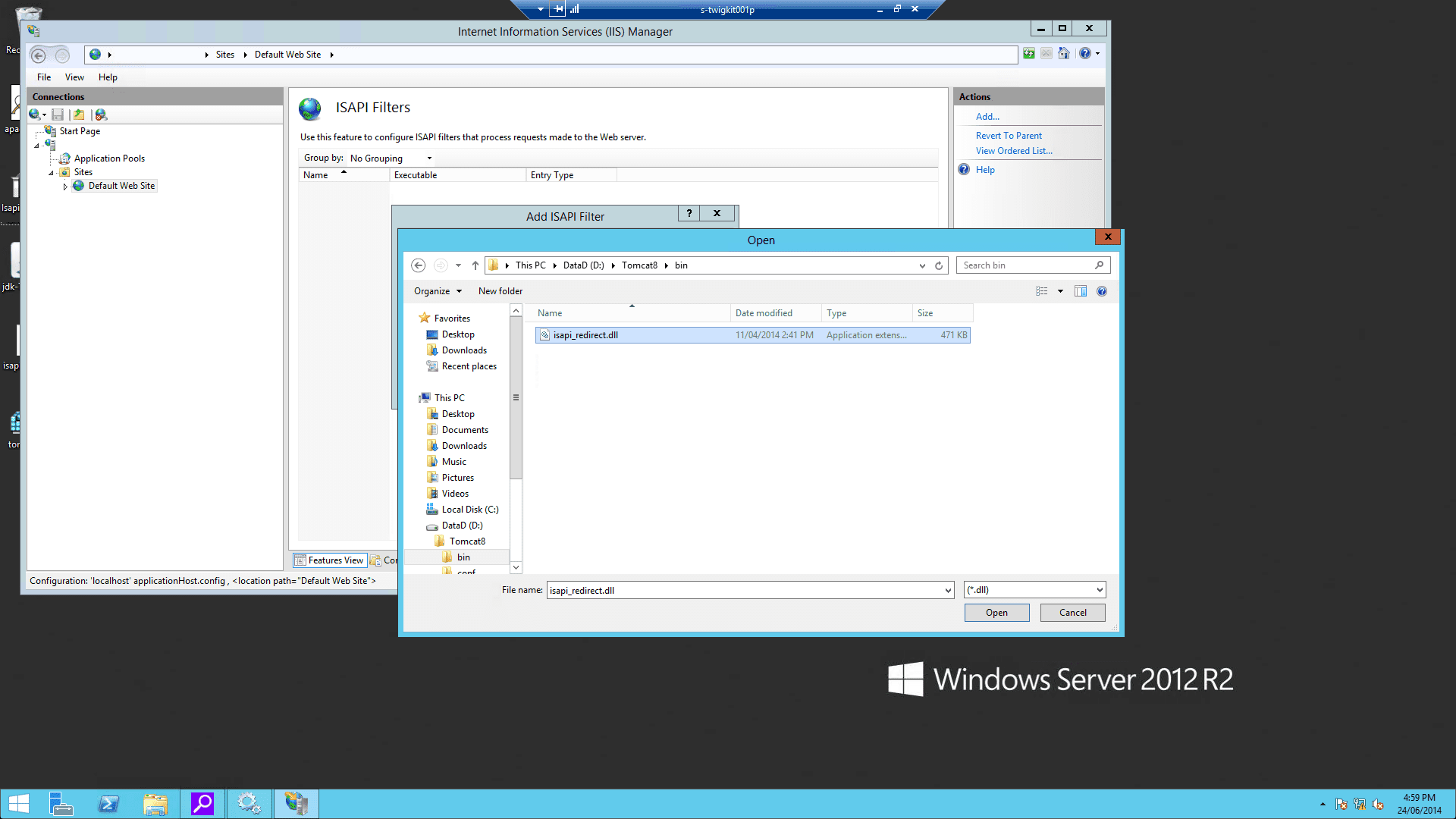
Task: Go up one folder level
Action: [x=475, y=265]
